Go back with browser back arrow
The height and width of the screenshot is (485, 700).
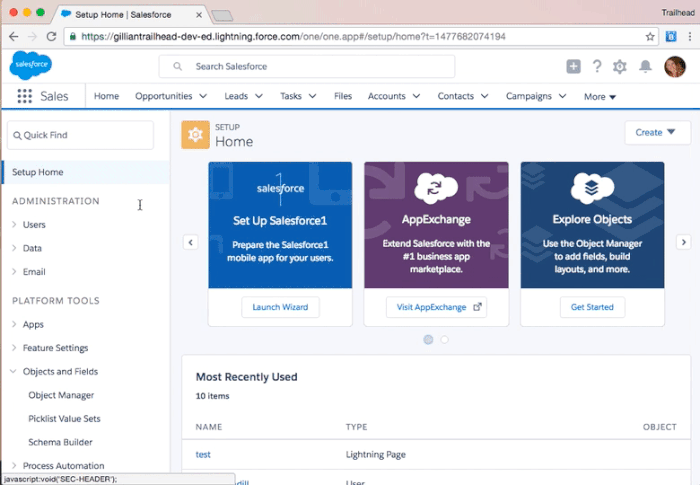(x=14, y=37)
